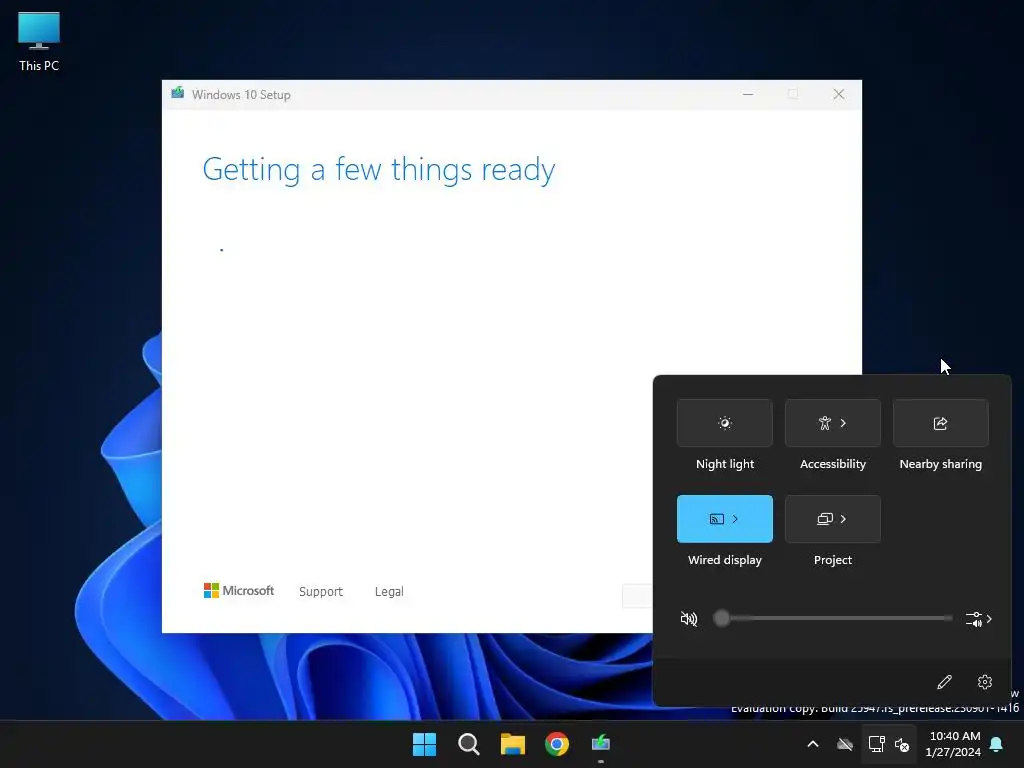This screenshot has width=1024, height=768.
Task: Open Google Chrome from the taskbar
Action: [557, 744]
